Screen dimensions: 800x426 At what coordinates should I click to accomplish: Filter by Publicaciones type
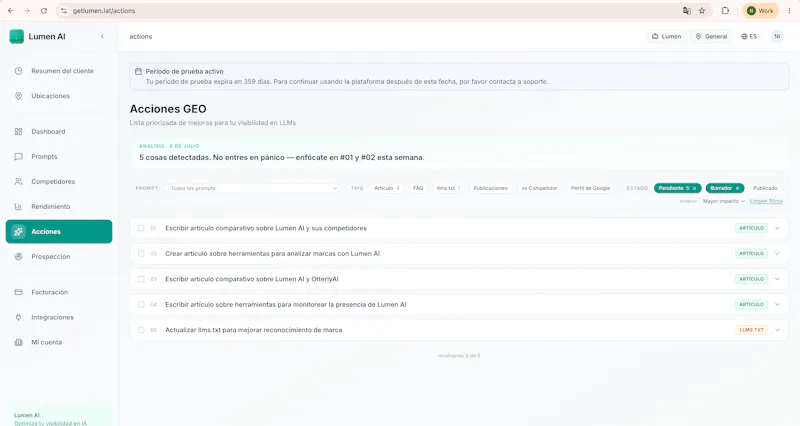tap(490, 188)
